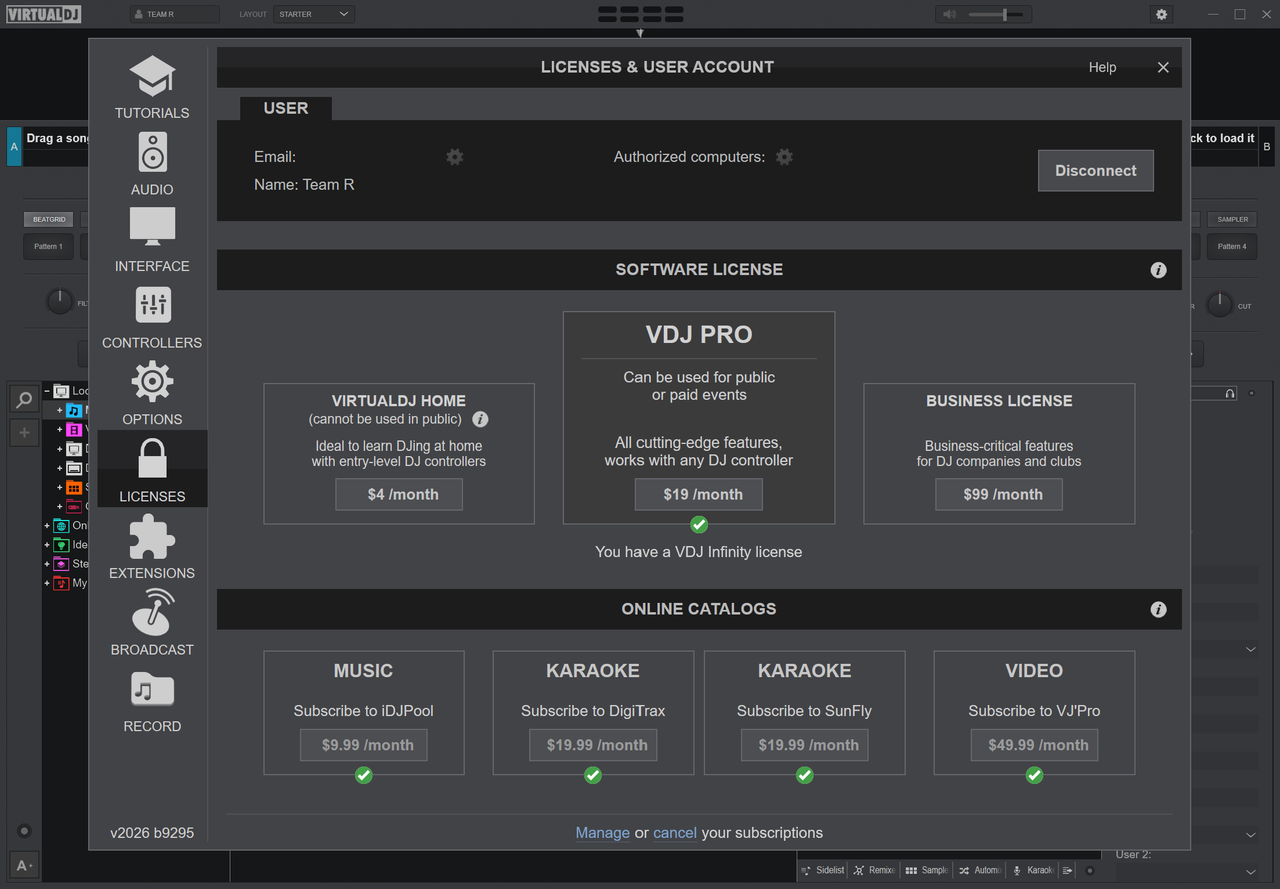Click the green check under VJ'Pro Video
Image resolution: width=1280 pixels, height=889 pixels.
[x=1034, y=775]
